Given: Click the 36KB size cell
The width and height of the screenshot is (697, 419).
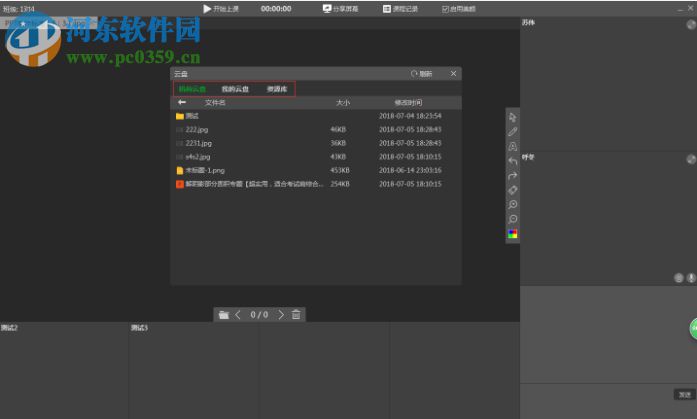Looking at the screenshot, I should click(x=338, y=143).
